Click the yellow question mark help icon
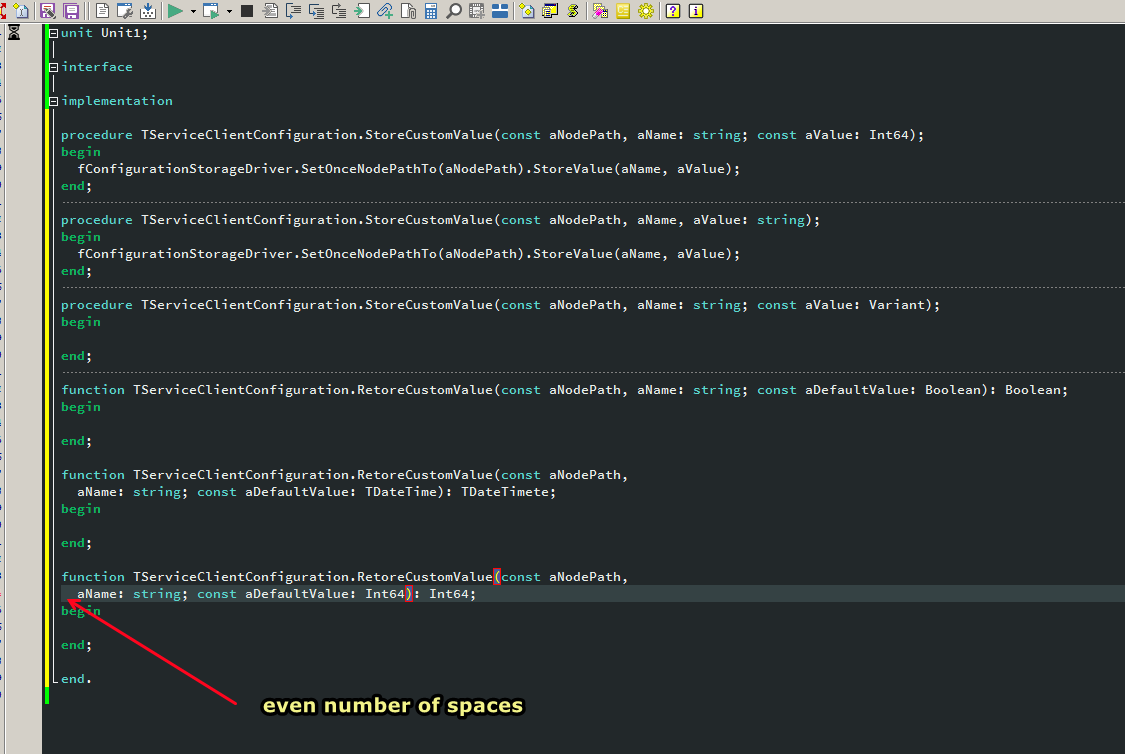Screen dimensions: 1125x754 pos(673,11)
